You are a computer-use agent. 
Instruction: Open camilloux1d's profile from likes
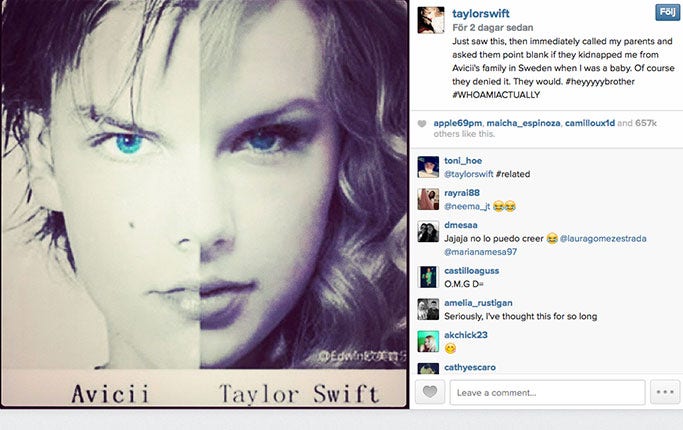pos(590,123)
